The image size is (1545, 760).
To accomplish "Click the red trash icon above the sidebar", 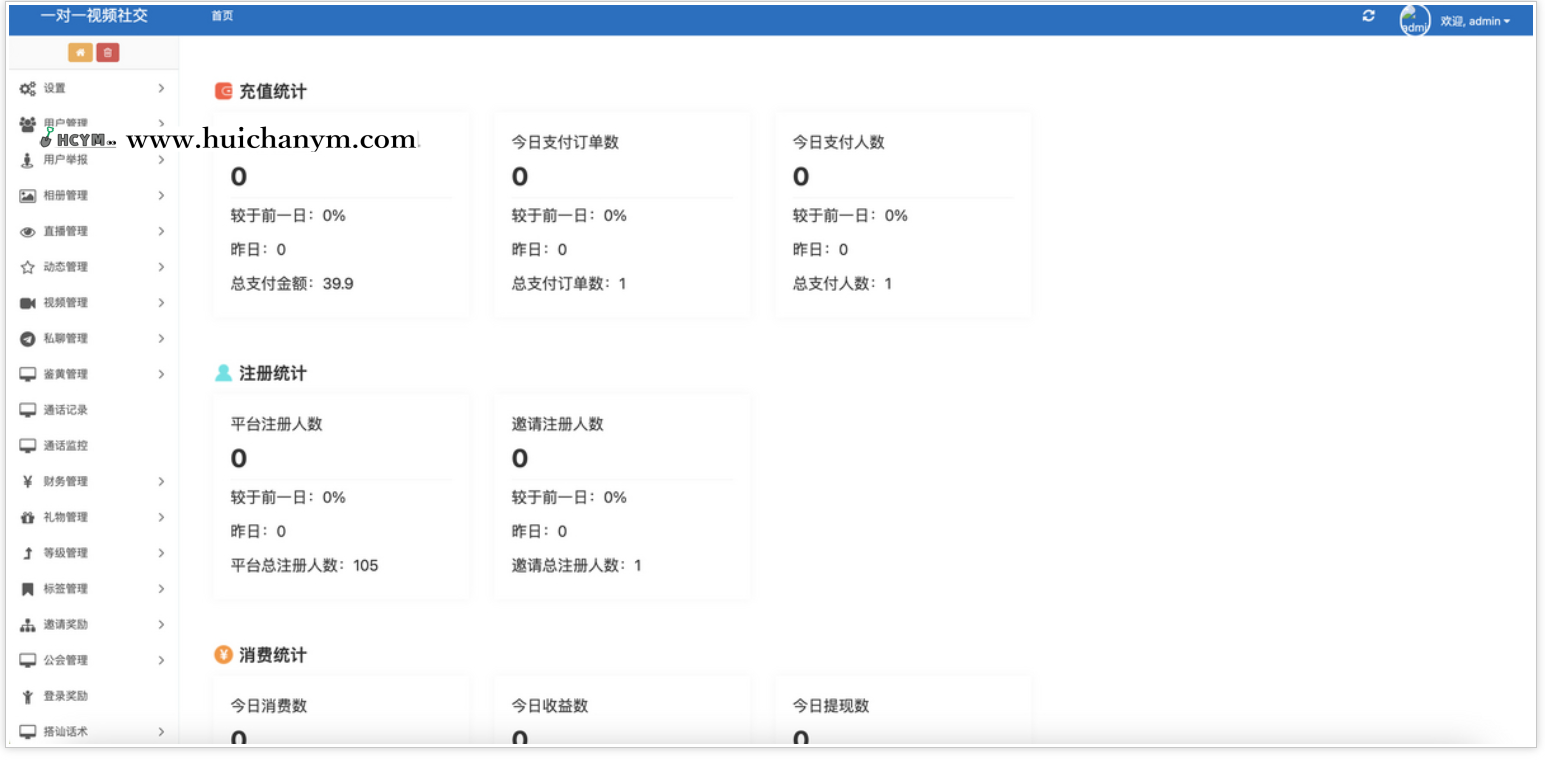I will tap(107, 52).
